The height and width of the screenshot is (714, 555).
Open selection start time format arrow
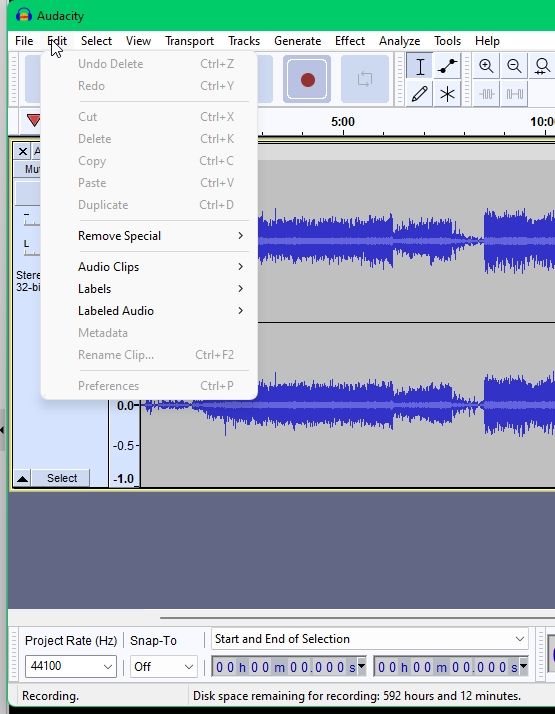362,666
